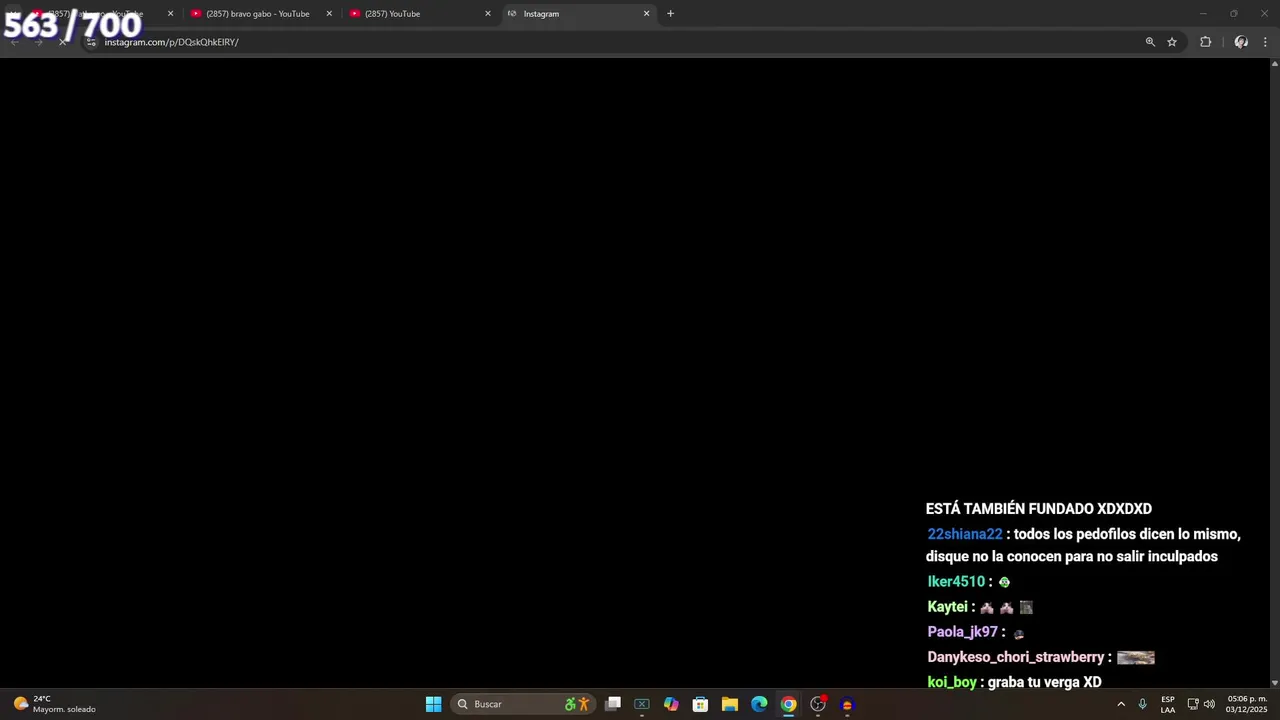Viewport: 1280px width, 720px height.
Task: Open Microsoft Store from the taskbar
Action: click(x=700, y=704)
